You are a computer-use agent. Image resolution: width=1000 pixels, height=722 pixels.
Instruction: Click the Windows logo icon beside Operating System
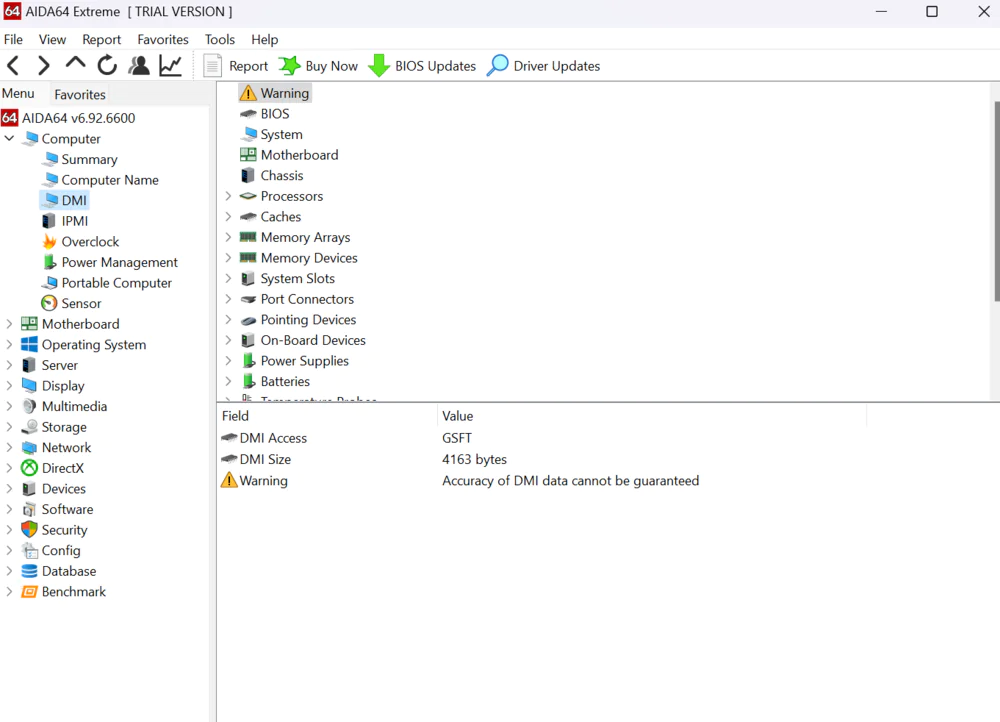coord(29,344)
